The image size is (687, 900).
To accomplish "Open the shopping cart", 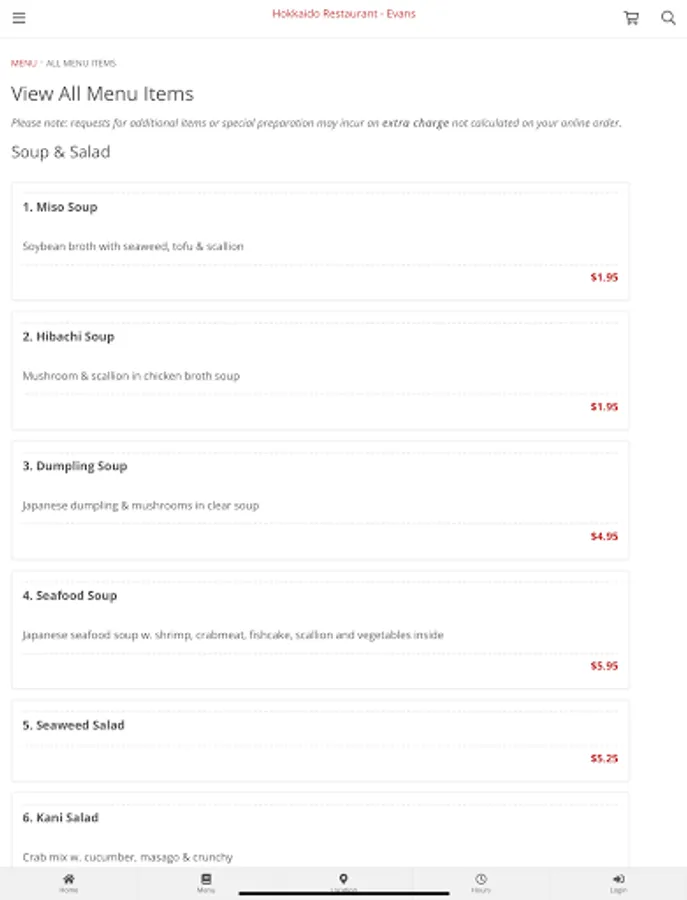I will [631, 18].
